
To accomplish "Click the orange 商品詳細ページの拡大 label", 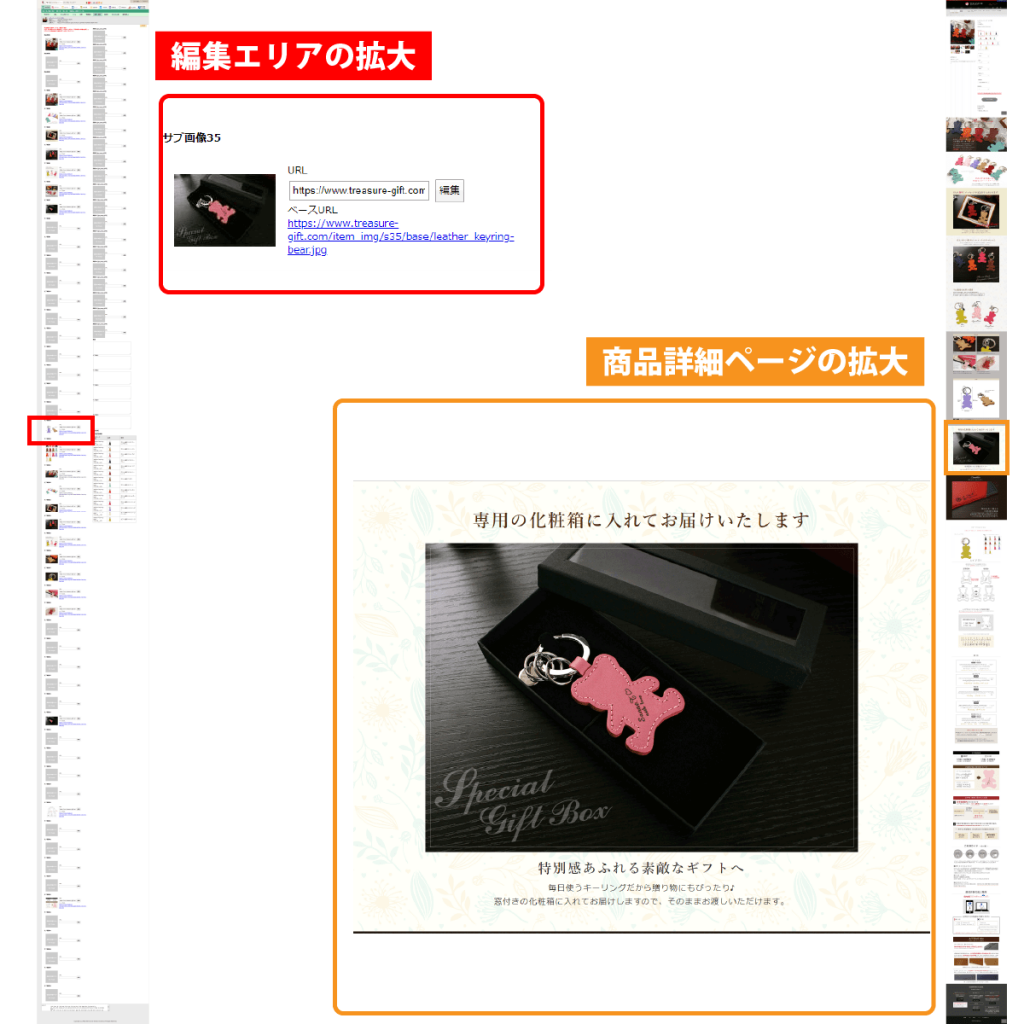I will coord(755,361).
